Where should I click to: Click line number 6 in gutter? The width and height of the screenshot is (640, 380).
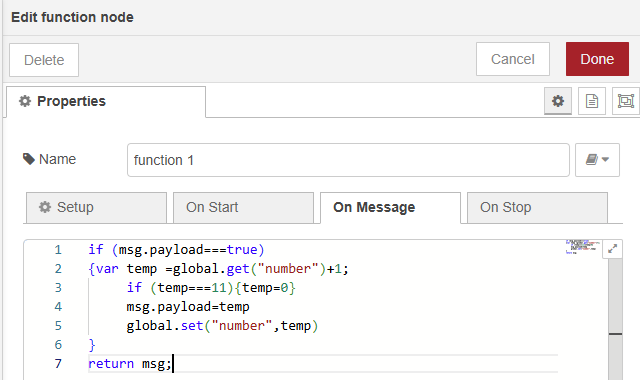tap(58, 344)
